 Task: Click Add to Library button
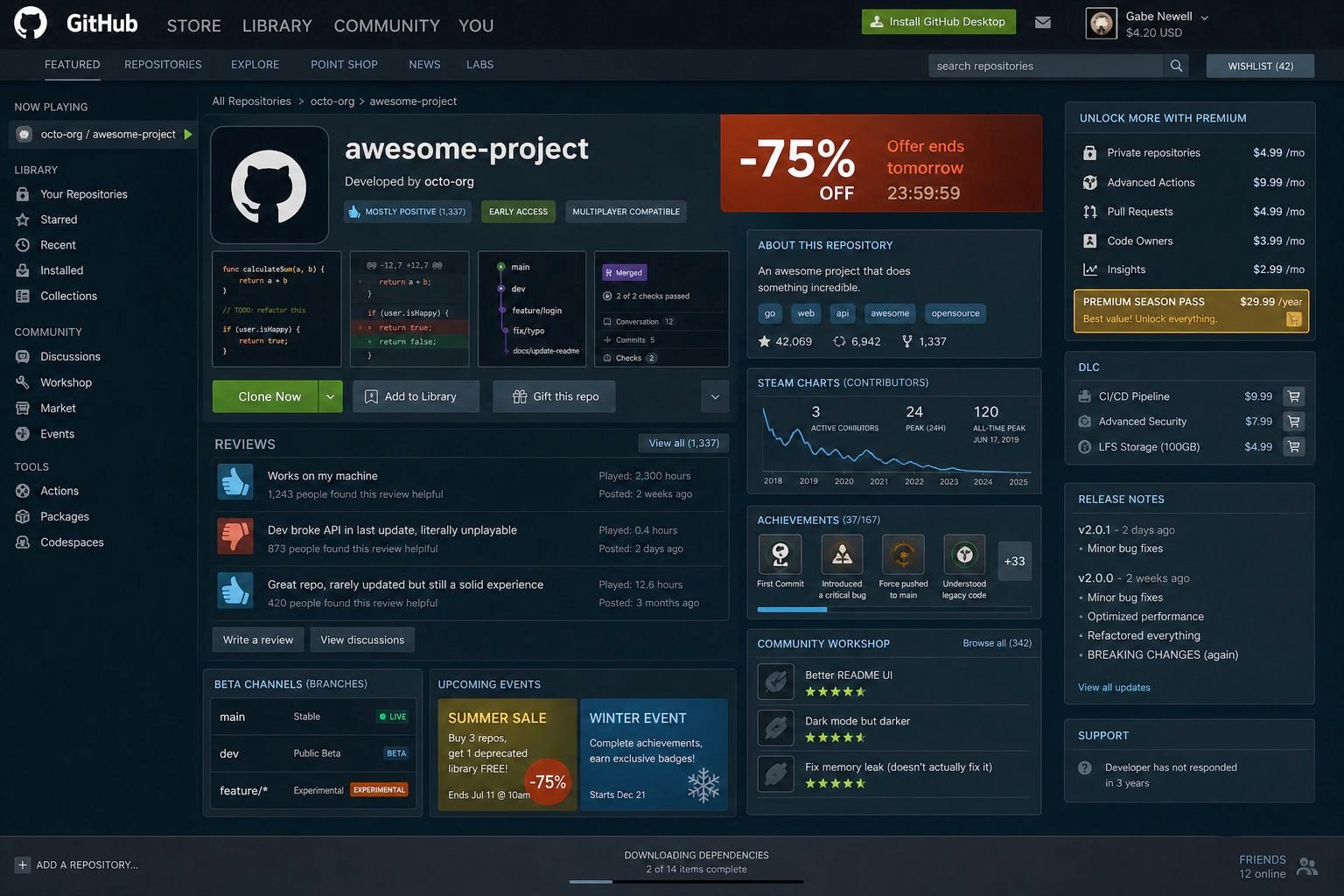coord(416,396)
